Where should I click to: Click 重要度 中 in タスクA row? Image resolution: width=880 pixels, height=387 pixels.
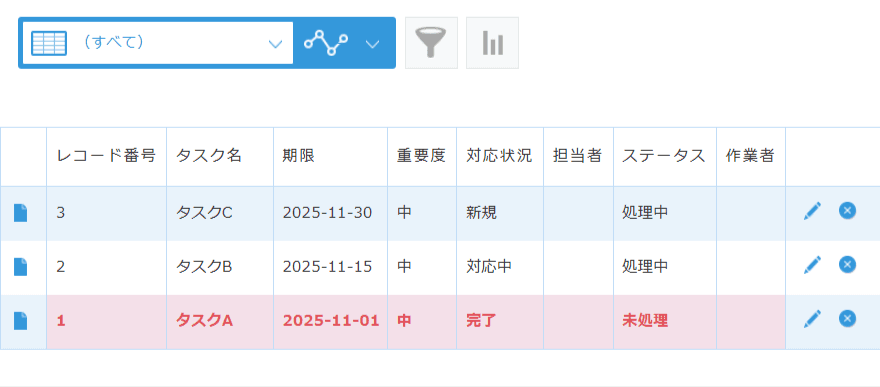click(422, 321)
